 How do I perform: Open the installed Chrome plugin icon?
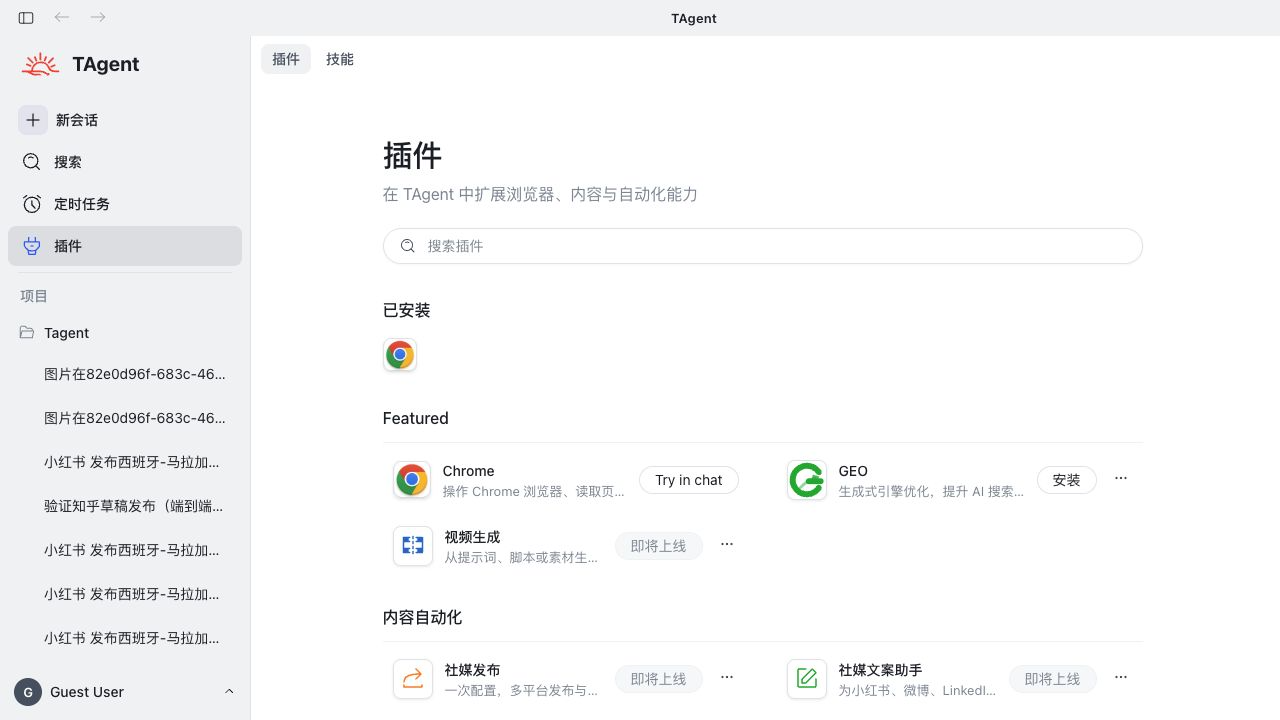(400, 355)
